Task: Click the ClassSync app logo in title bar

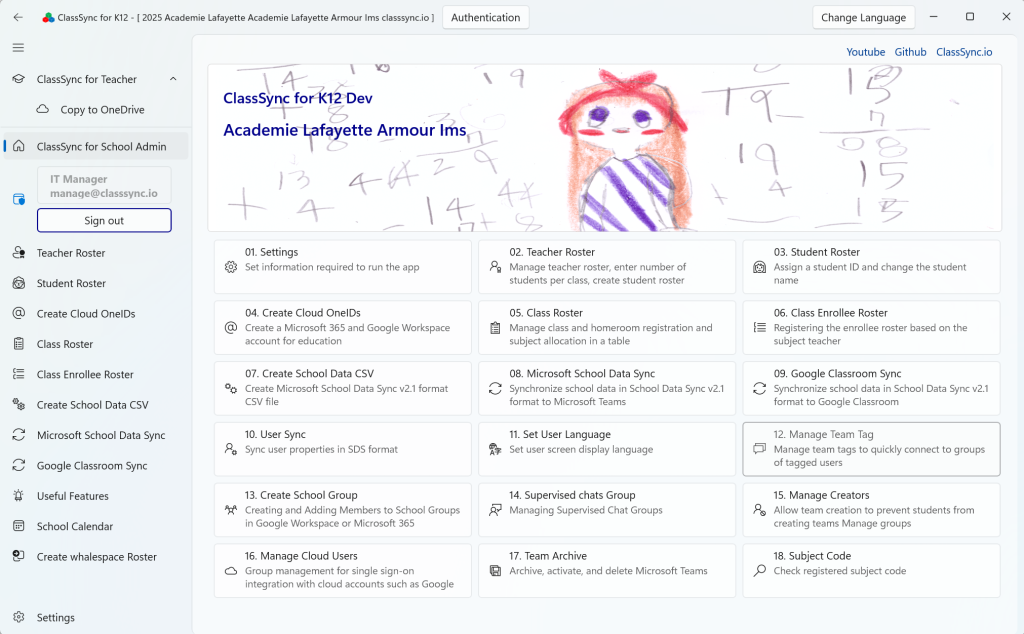Action: (48, 18)
